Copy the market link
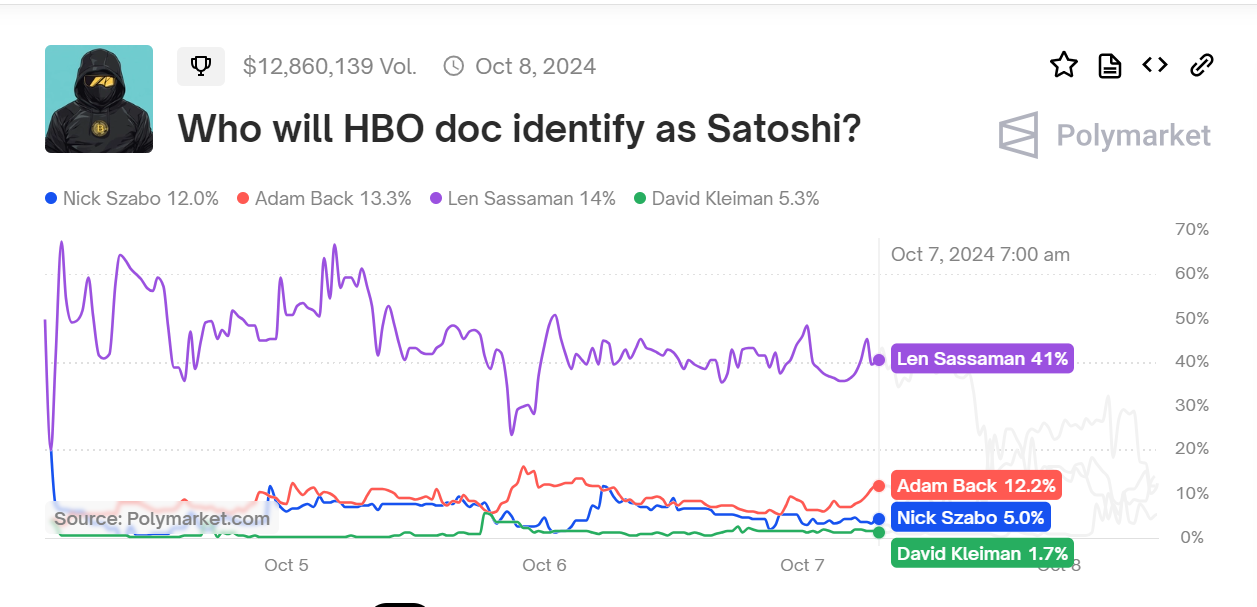Image resolution: width=1257 pixels, height=607 pixels. click(x=1200, y=64)
